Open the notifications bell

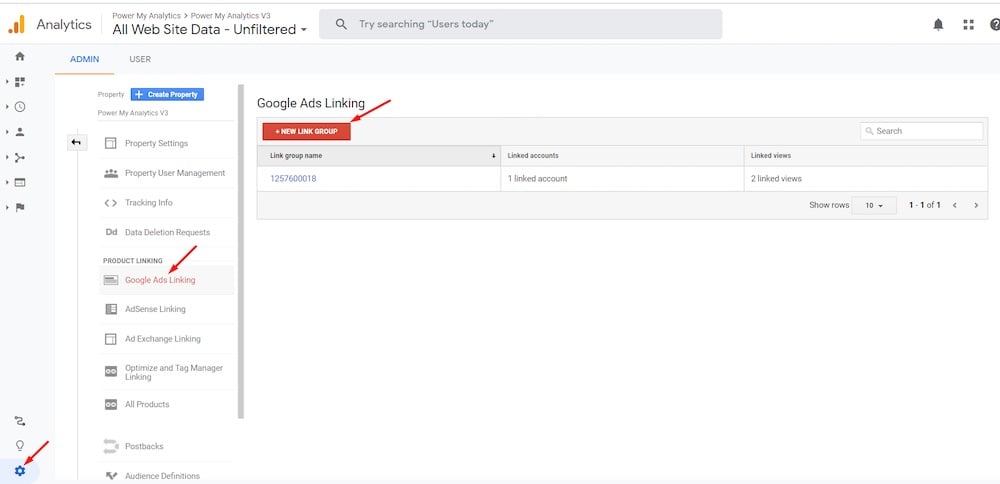(938, 25)
